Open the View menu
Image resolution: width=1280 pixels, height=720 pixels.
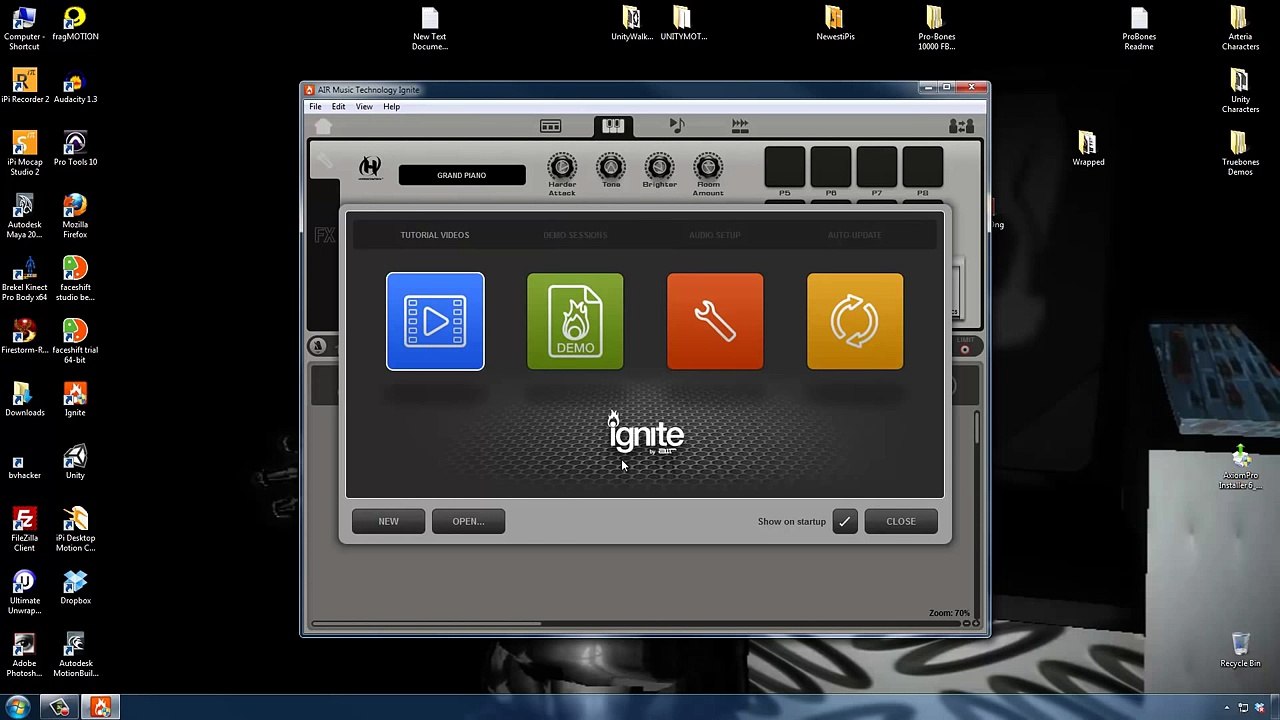(364, 107)
